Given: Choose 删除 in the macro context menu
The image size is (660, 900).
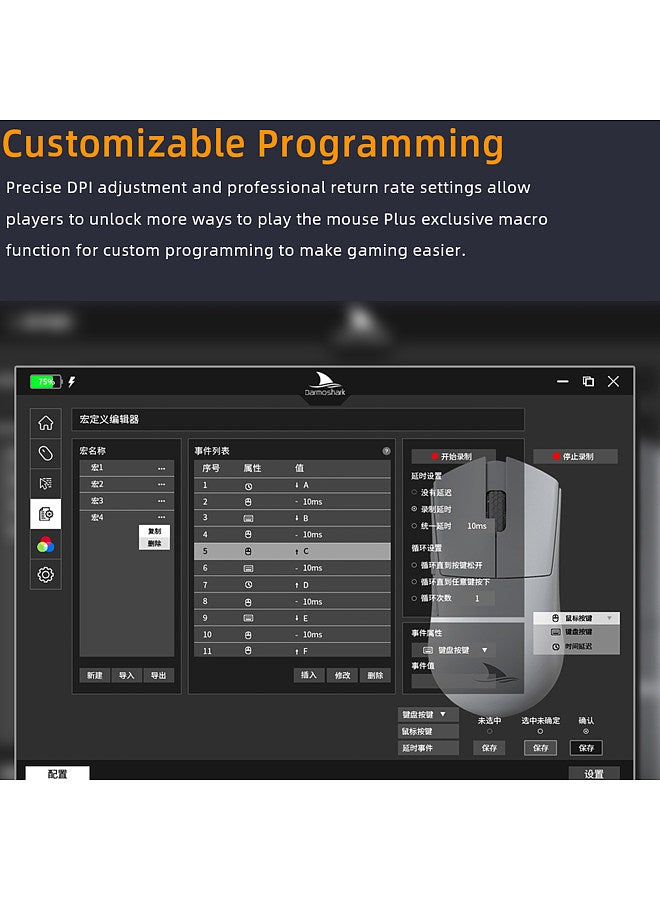Looking at the screenshot, I should [x=154, y=543].
